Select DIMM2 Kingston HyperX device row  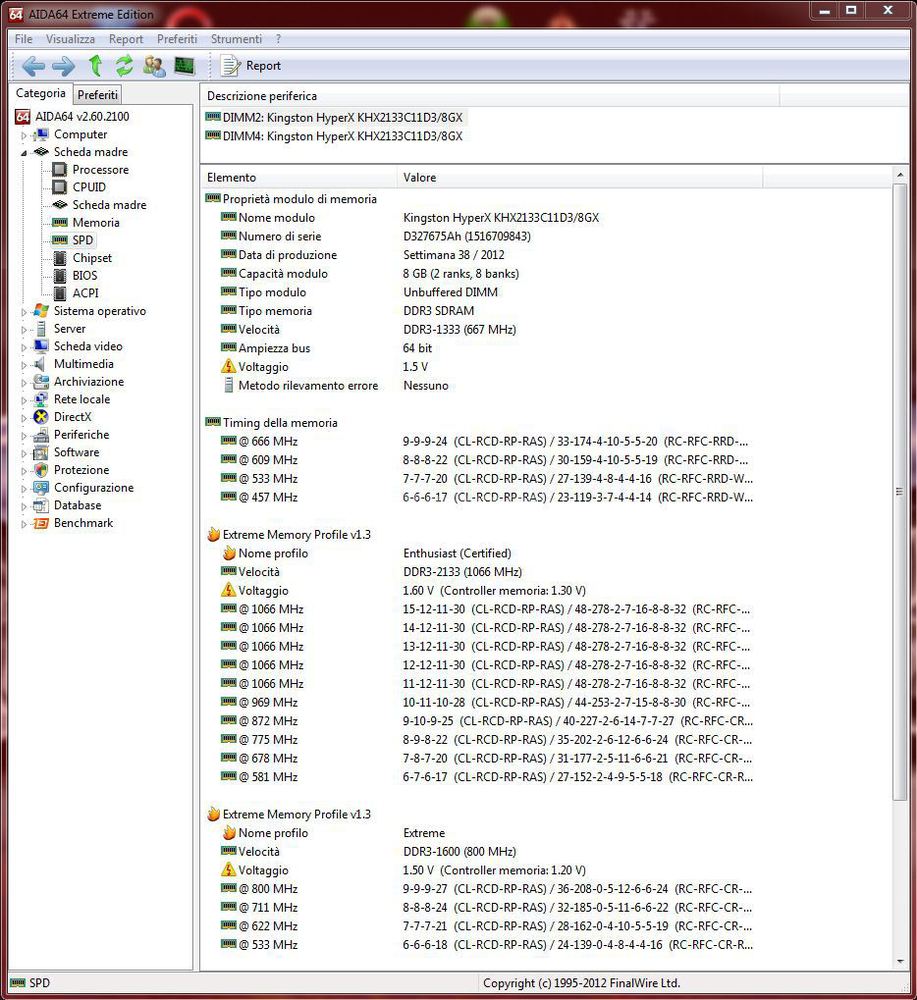point(335,117)
